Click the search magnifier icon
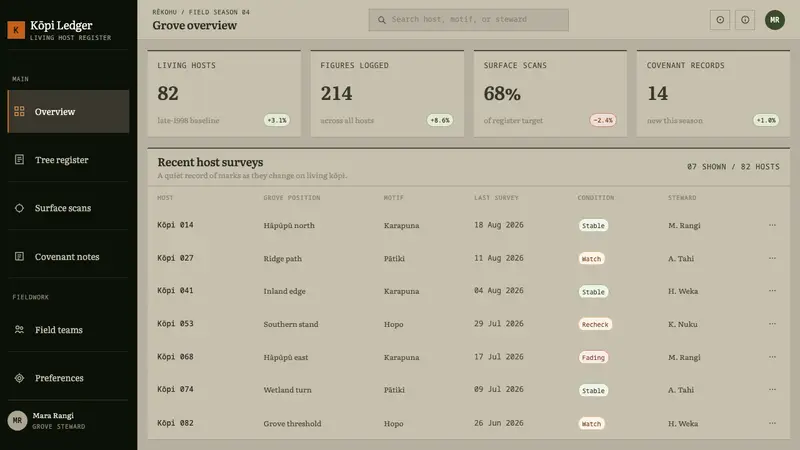Viewport: 800px width, 450px height. pos(382,20)
